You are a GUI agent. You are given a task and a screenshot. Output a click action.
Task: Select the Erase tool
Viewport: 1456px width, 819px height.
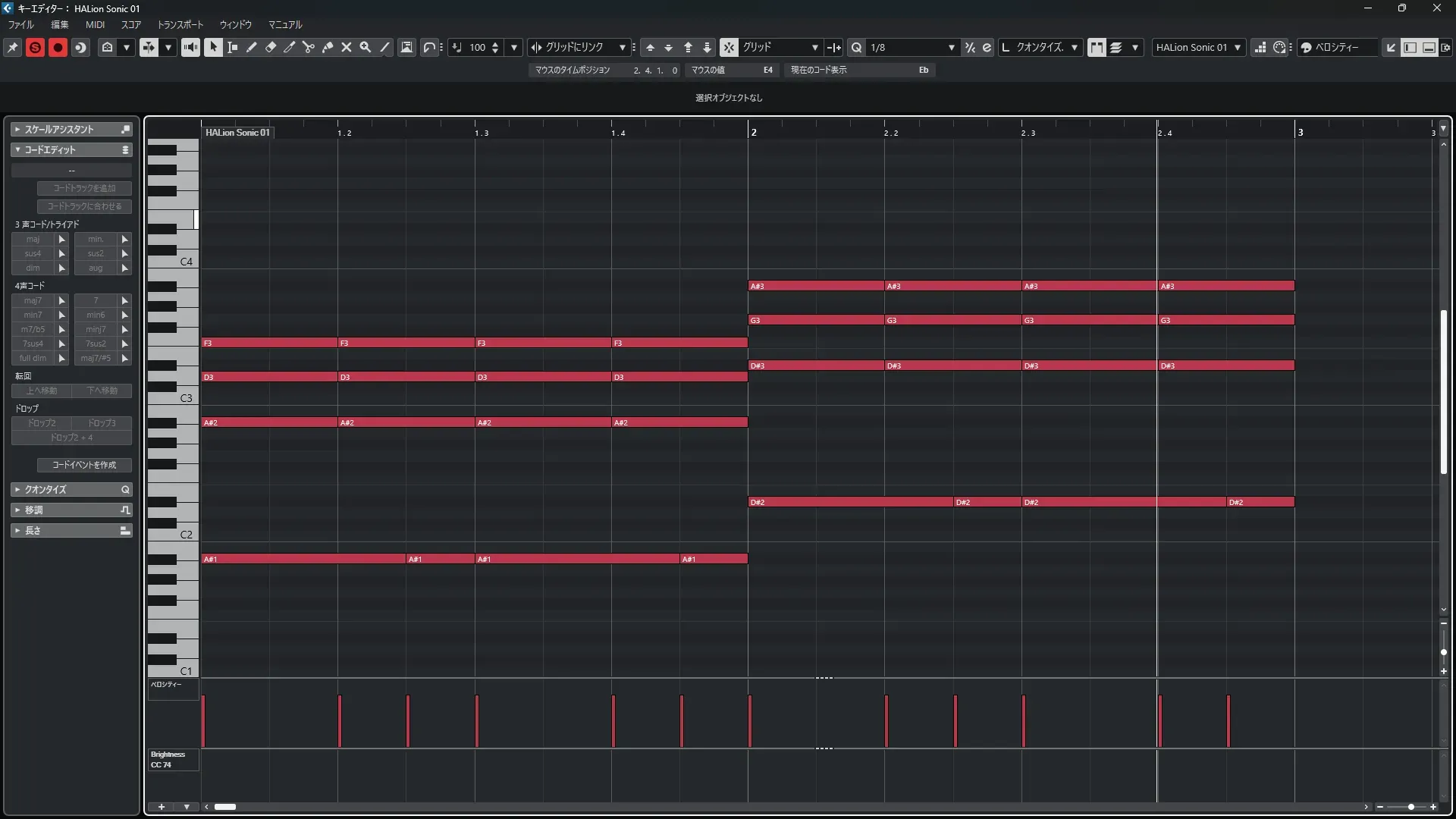(x=271, y=47)
